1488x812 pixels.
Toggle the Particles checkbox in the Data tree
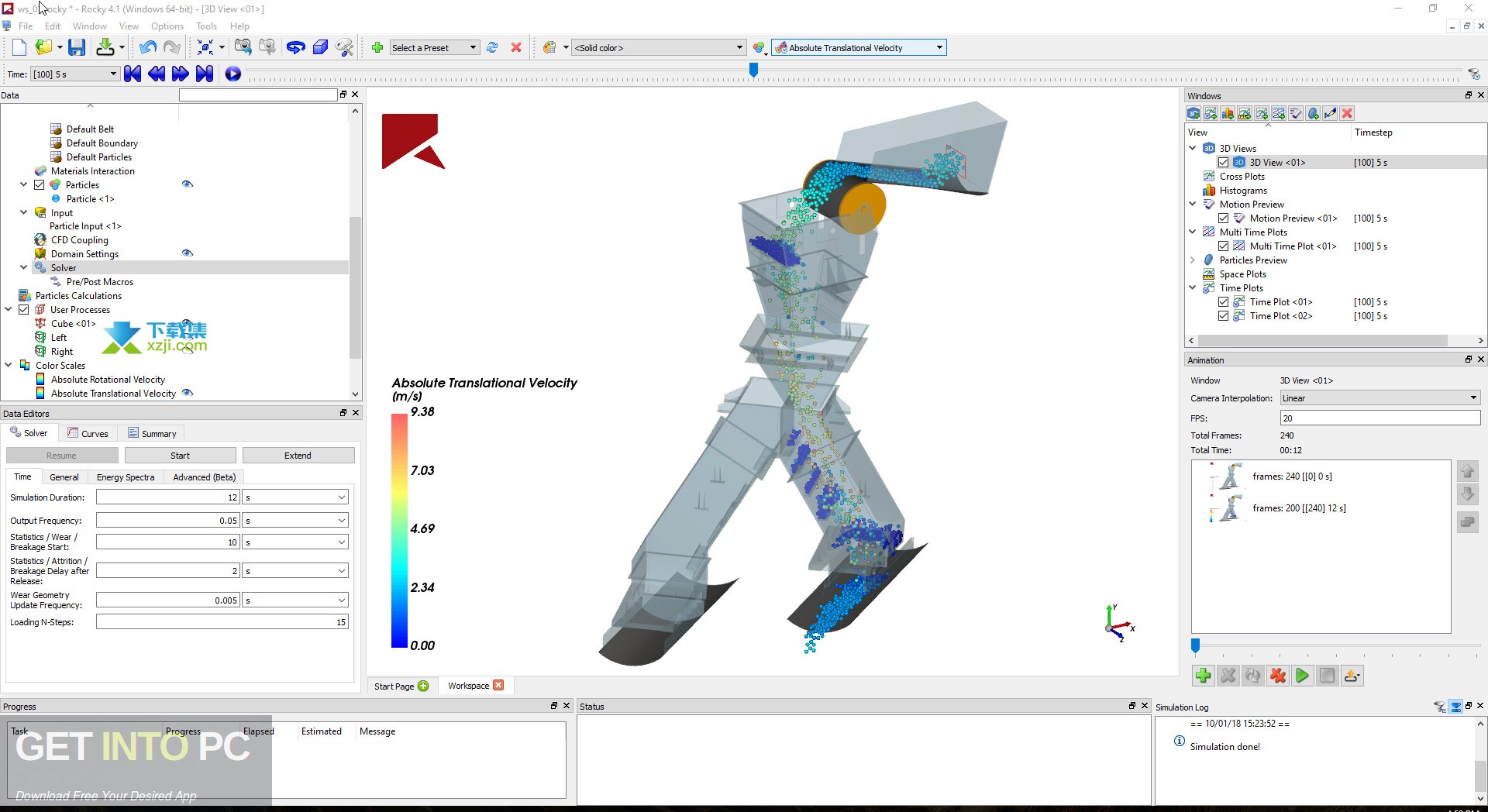click(x=40, y=185)
